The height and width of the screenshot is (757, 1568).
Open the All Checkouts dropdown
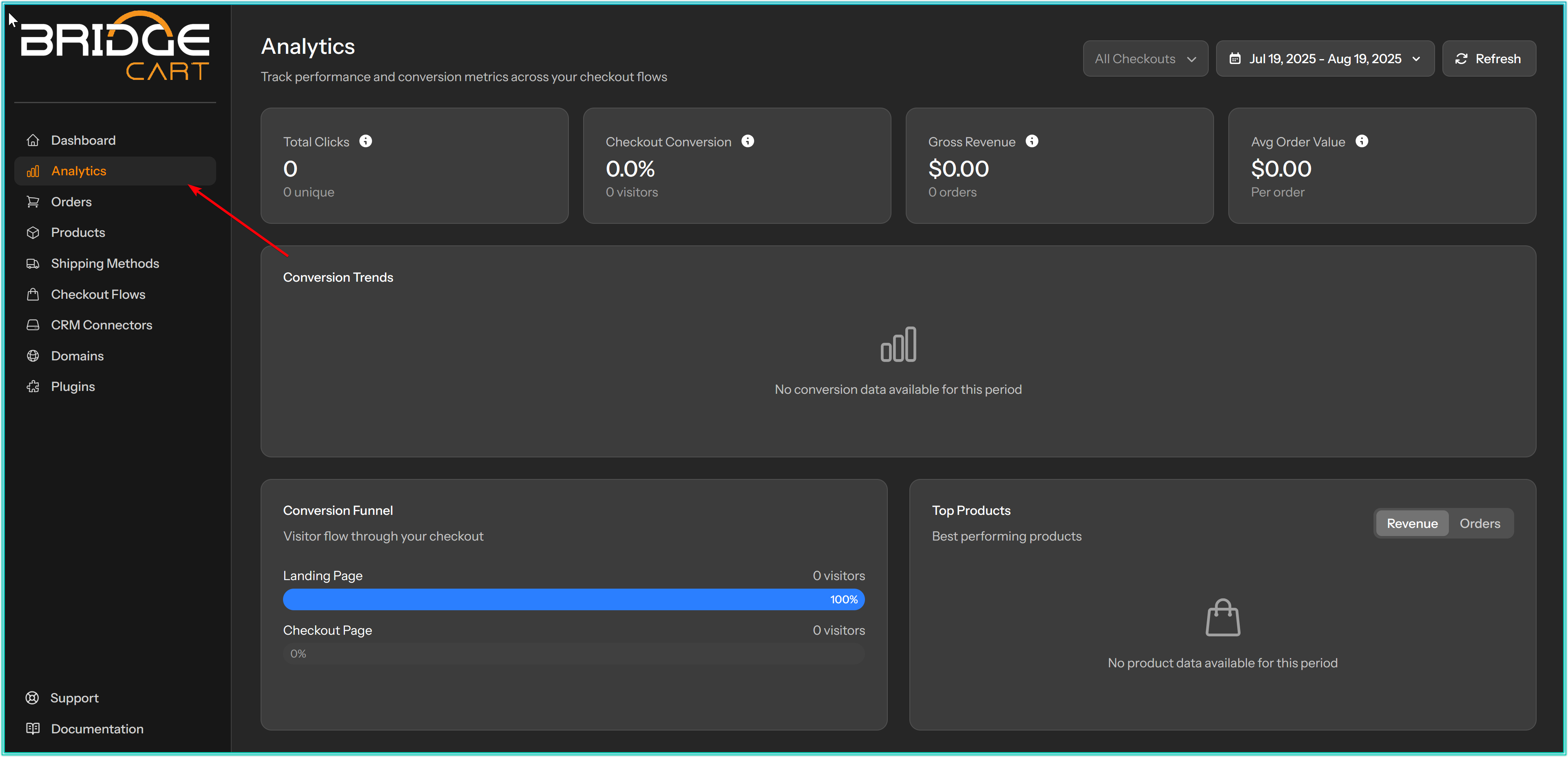[x=1145, y=59]
